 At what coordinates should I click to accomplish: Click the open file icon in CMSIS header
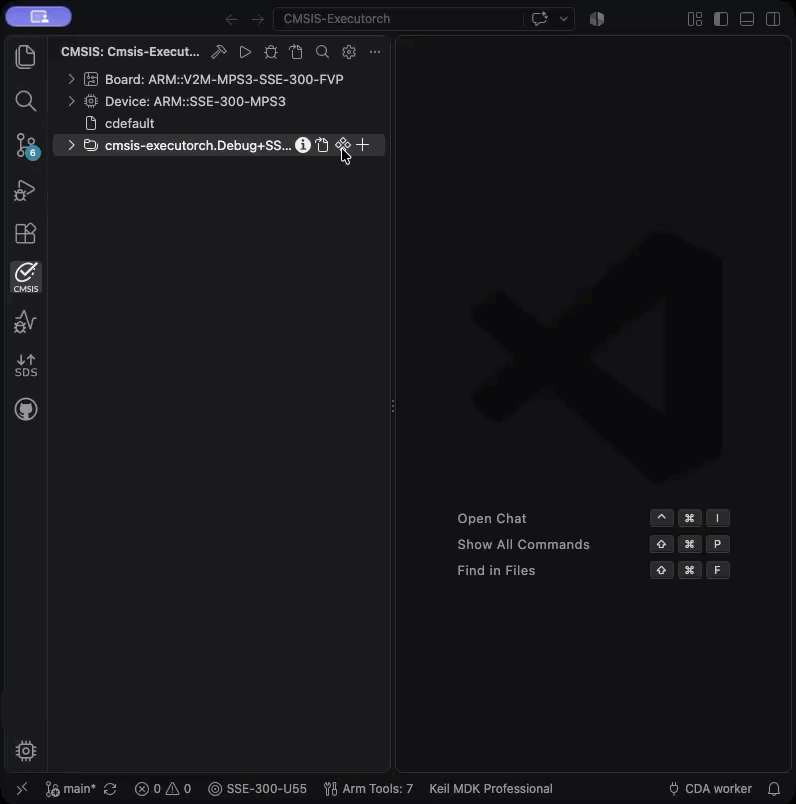coord(296,52)
